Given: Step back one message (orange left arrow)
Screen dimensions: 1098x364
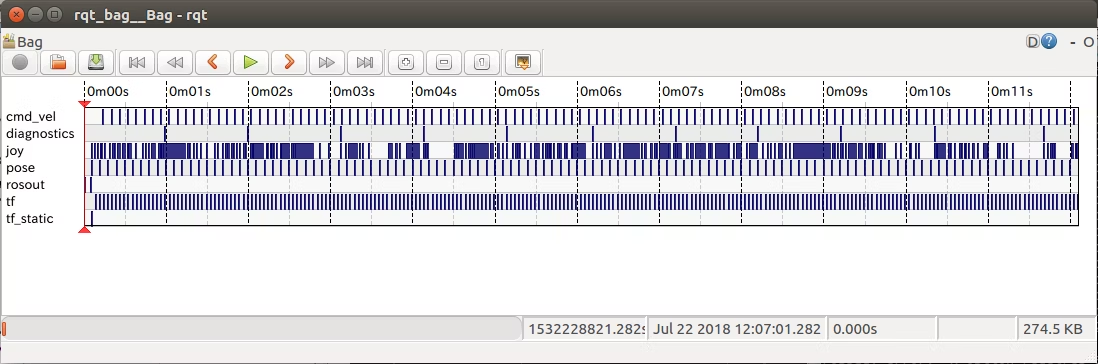Looking at the screenshot, I should (213, 62).
